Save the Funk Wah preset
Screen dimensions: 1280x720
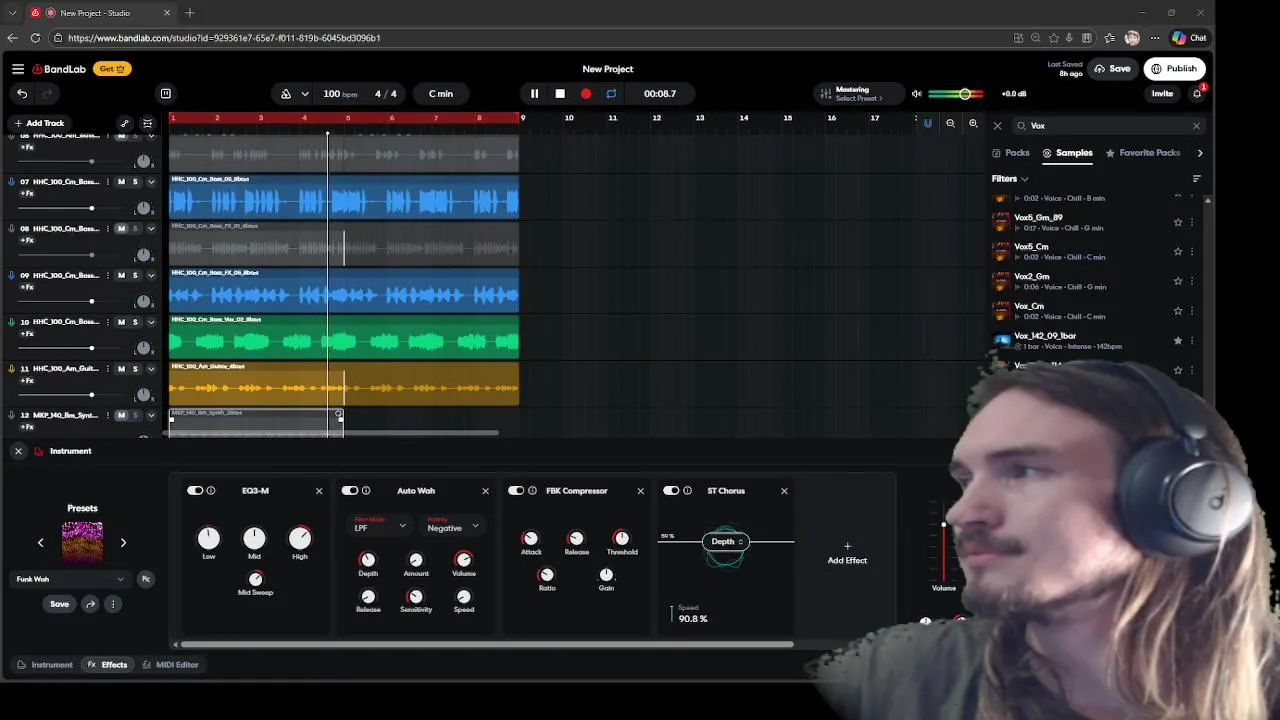pos(60,604)
